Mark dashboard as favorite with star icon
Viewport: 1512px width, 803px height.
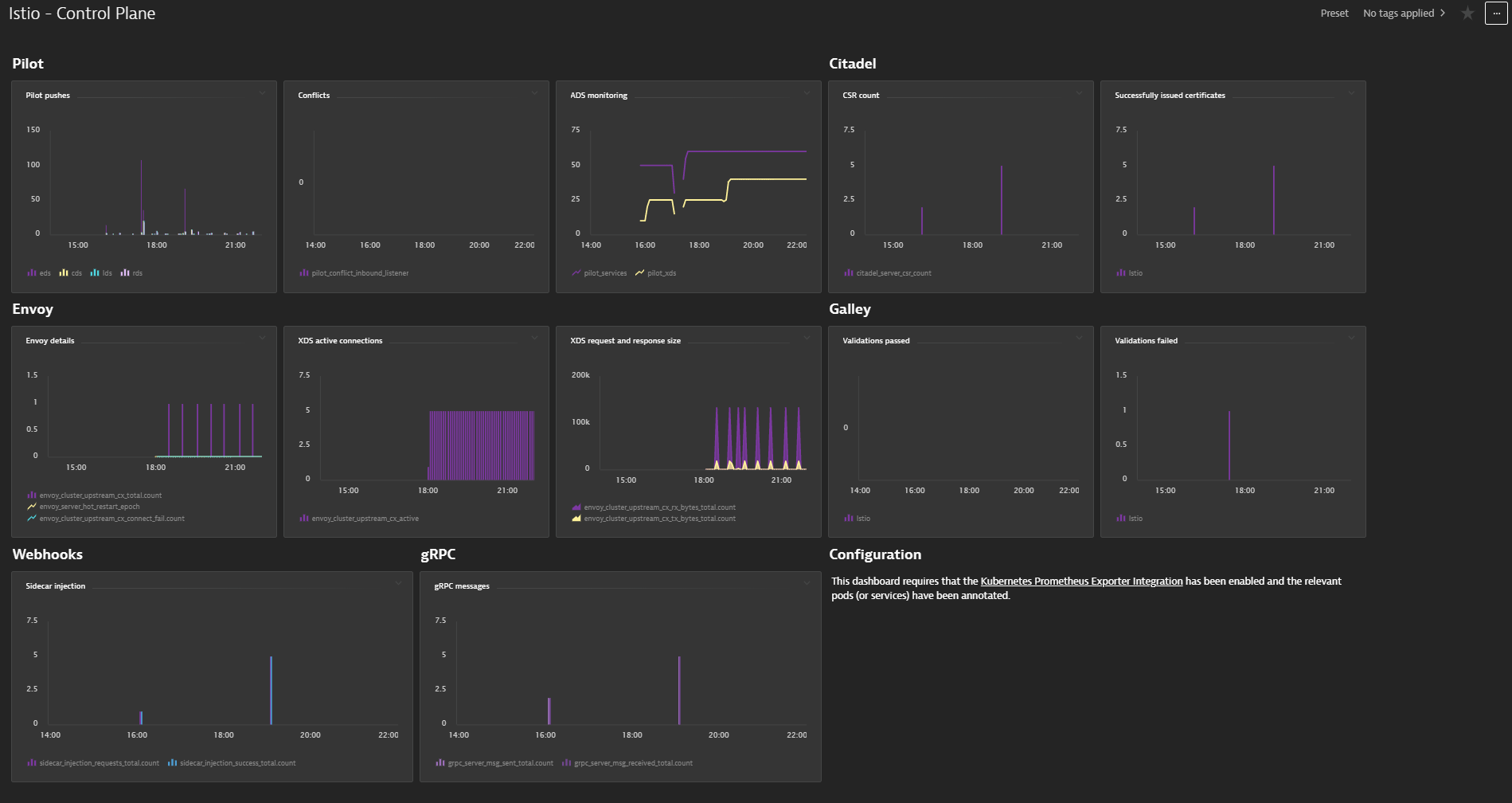1467,14
